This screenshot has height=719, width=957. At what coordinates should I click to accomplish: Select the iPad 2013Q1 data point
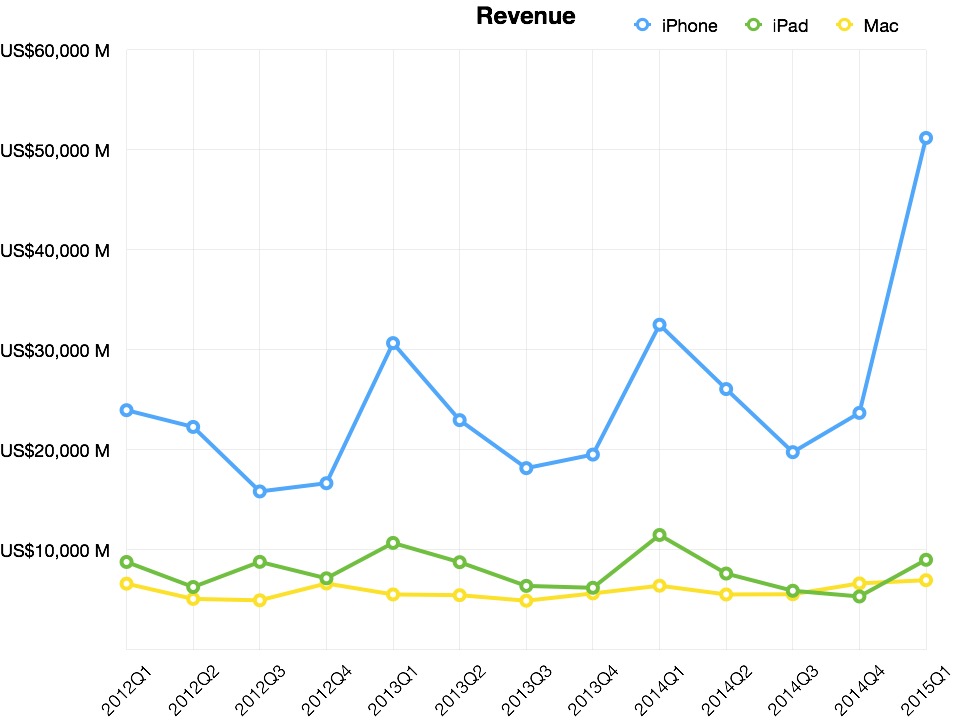tap(393, 543)
